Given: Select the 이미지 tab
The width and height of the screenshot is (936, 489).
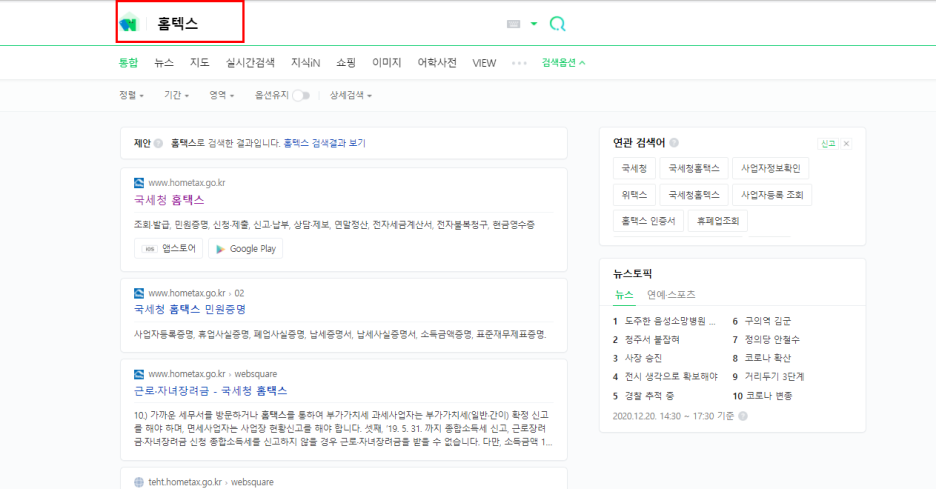Looking at the screenshot, I should tap(387, 63).
